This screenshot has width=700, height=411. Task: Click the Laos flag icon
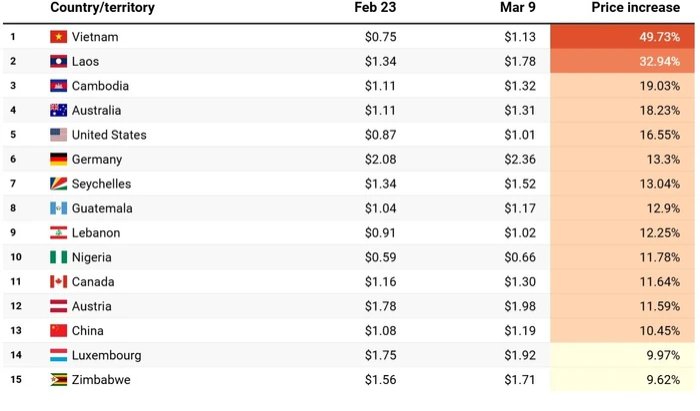click(58, 62)
